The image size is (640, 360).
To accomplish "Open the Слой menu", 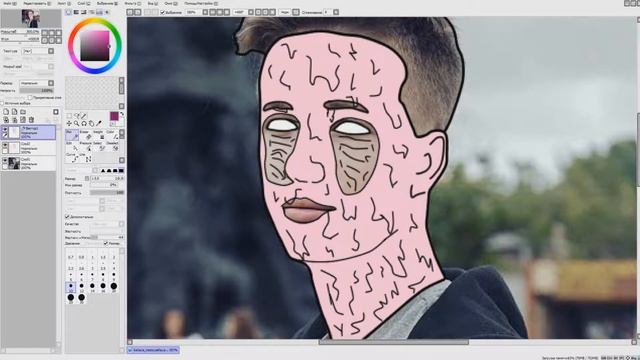I will pos(83,3).
